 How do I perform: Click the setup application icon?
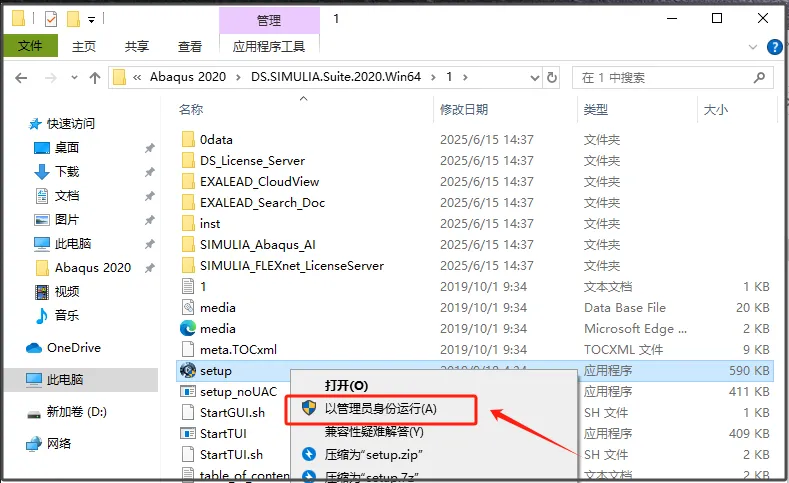(x=188, y=371)
